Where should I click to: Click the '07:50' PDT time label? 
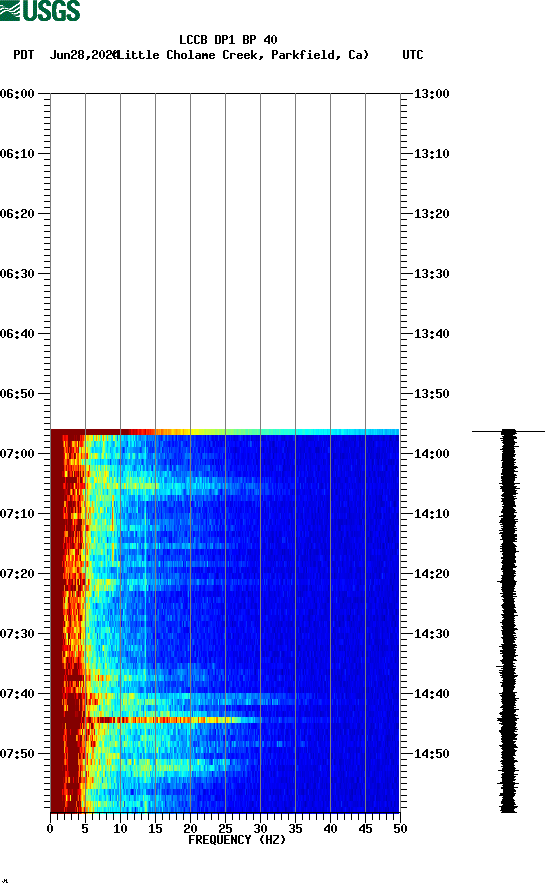click(x=18, y=754)
